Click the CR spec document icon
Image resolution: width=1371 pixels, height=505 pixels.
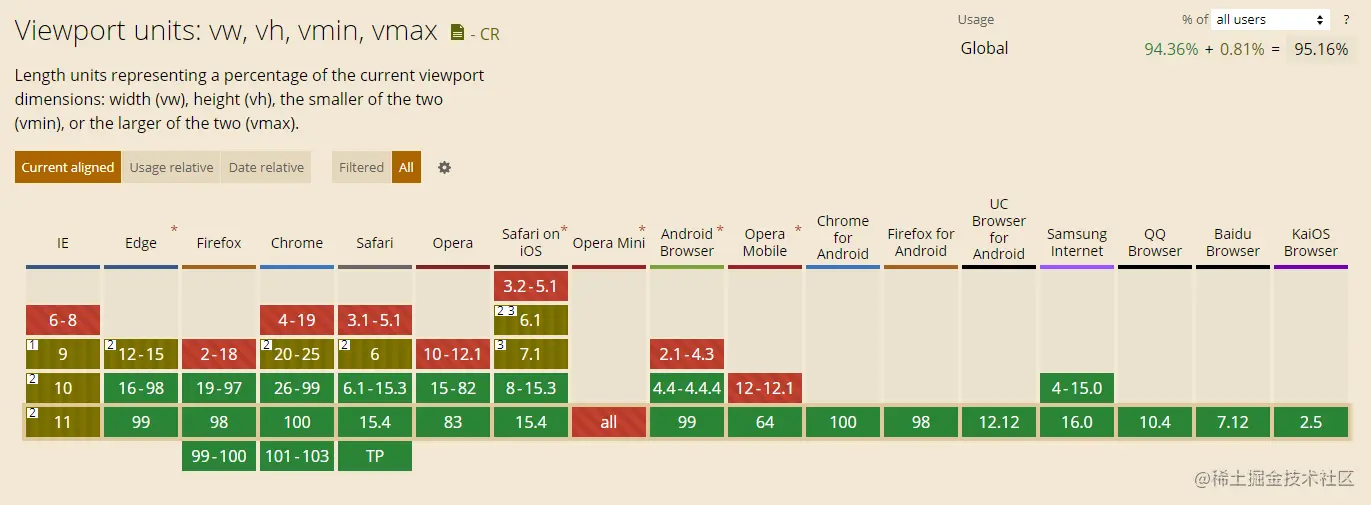[457, 32]
